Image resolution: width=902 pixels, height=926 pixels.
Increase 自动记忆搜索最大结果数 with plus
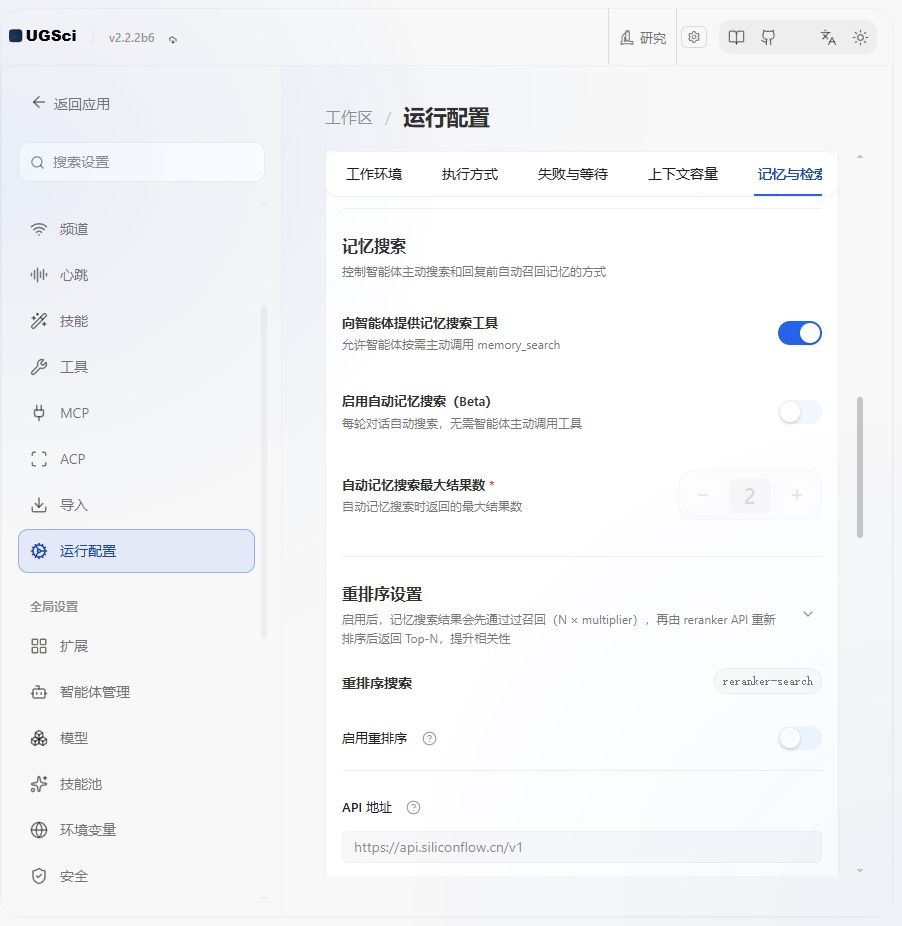(x=797, y=495)
